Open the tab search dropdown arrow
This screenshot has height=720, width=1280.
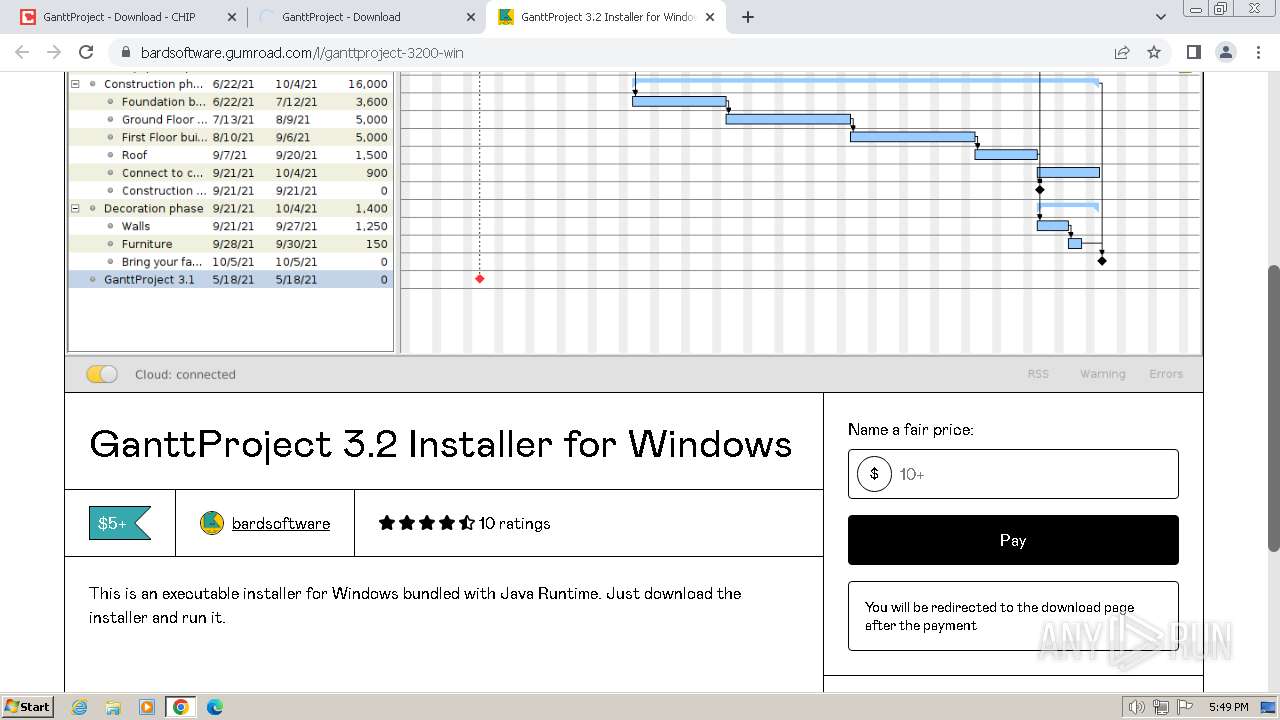pyautogui.click(x=1161, y=17)
